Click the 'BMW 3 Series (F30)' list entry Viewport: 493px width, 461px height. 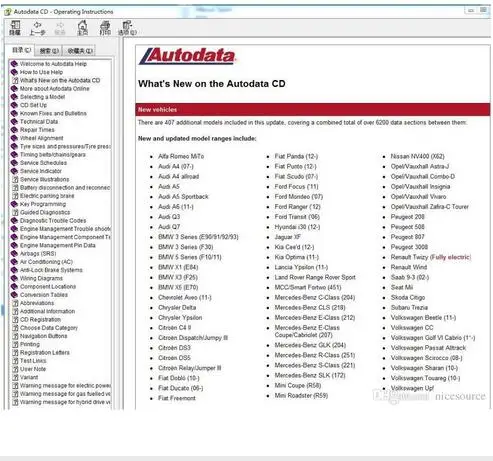coord(186,247)
